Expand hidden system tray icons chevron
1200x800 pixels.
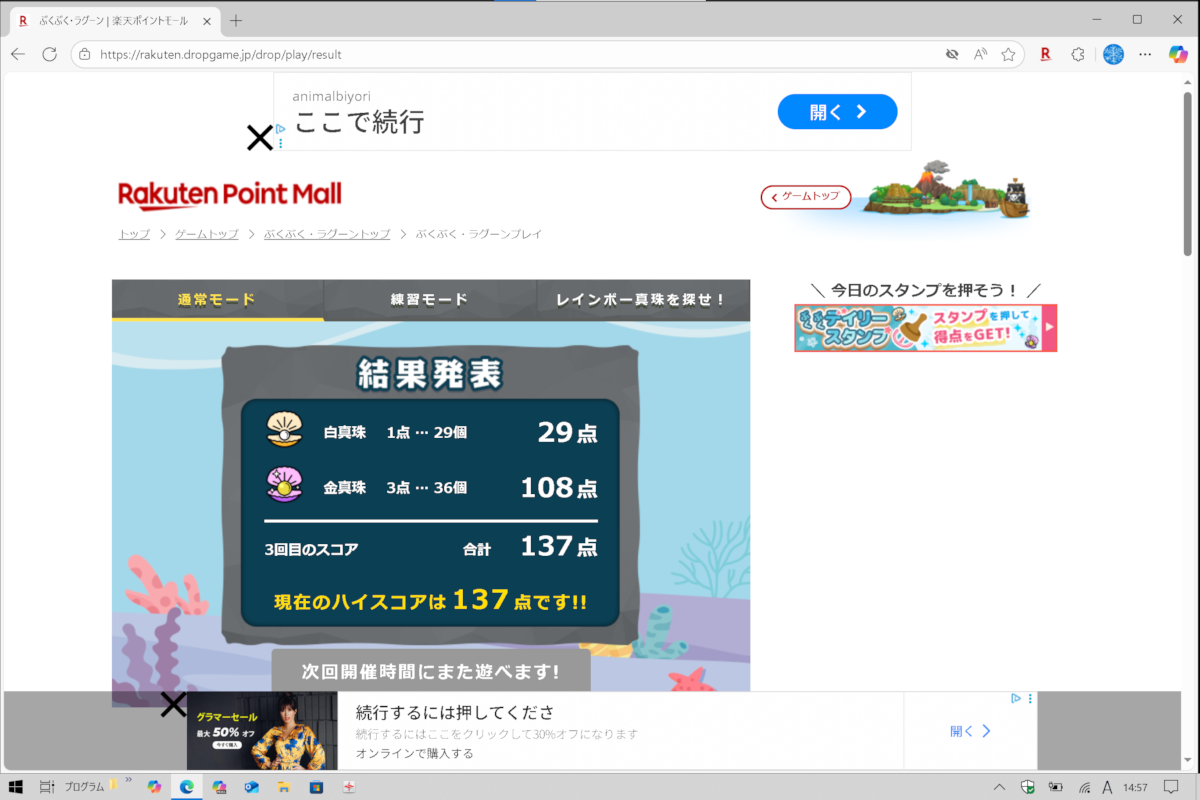coord(999,787)
